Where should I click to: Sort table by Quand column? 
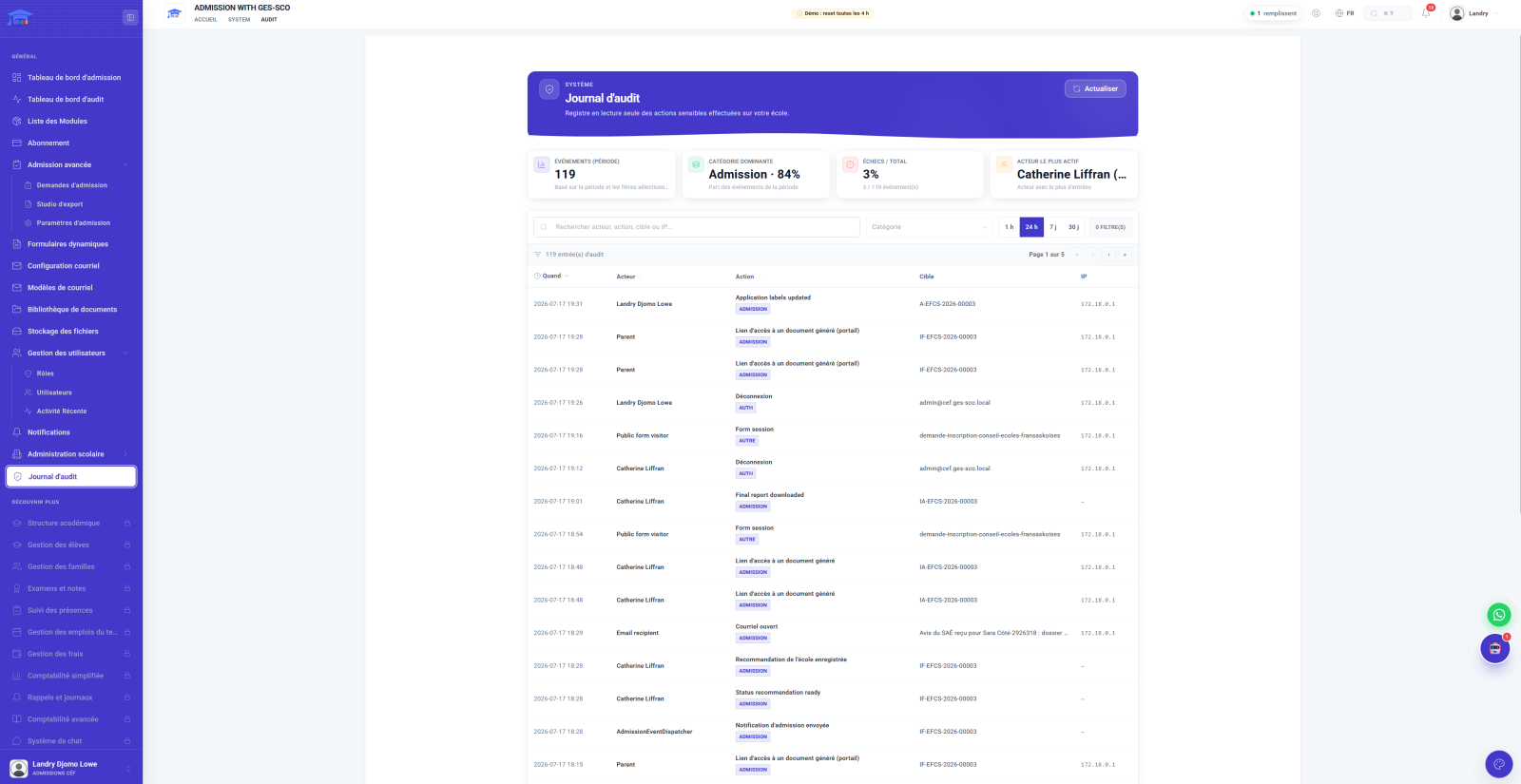[x=551, y=277]
